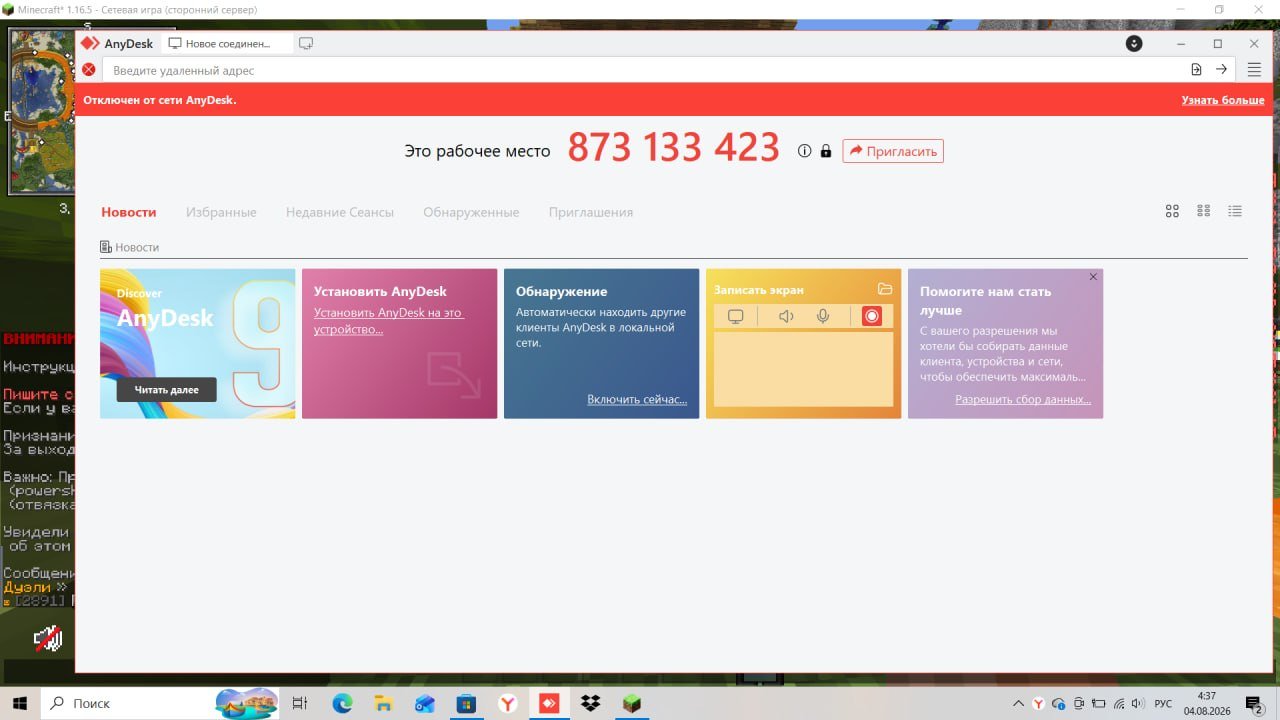The height and width of the screenshot is (720, 1280).
Task: Click the Читать далее button
Action: (166, 390)
